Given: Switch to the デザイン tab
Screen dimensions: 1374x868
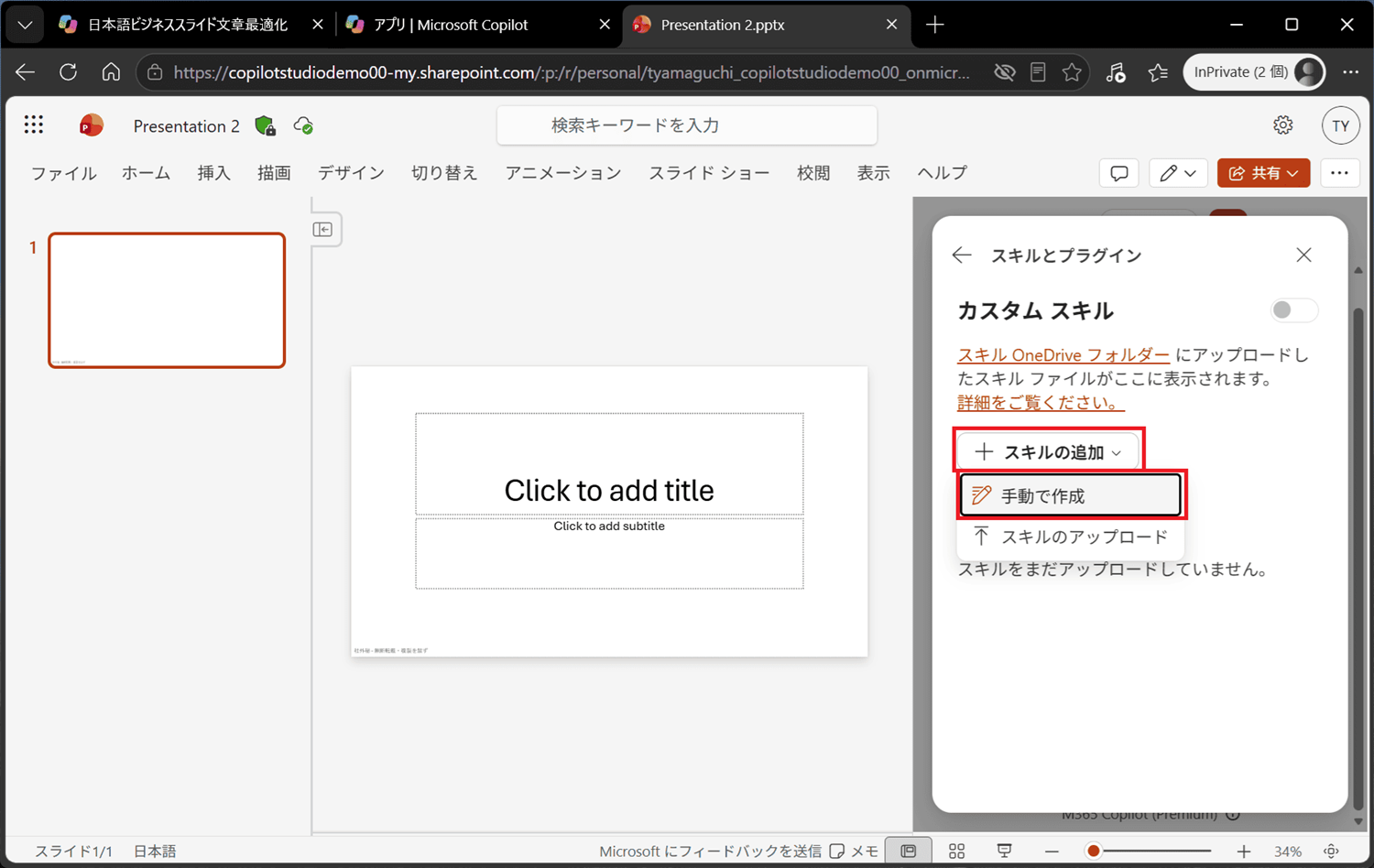Looking at the screenshot, I should [352, 173].
